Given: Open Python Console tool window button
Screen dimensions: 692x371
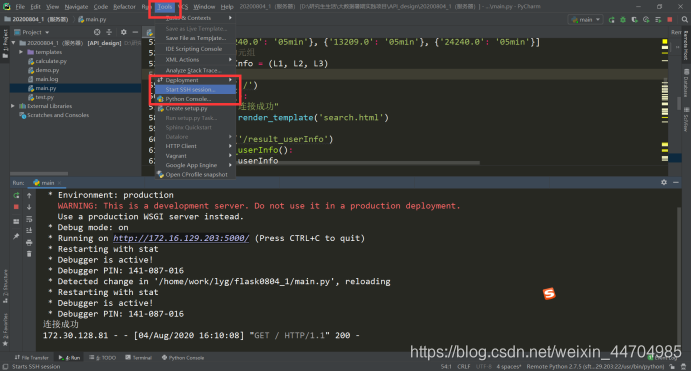Looking at the screenshot, I should (183, 358).
